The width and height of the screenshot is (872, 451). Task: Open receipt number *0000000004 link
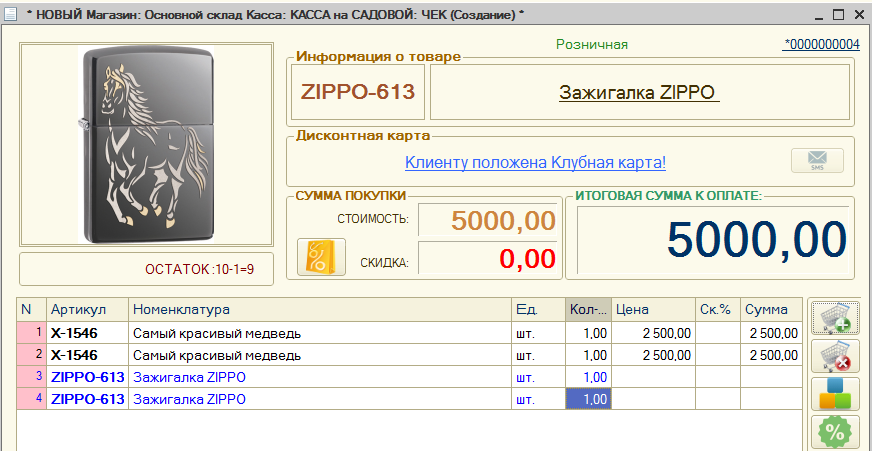pyautogui.click(x=821, y=44)
